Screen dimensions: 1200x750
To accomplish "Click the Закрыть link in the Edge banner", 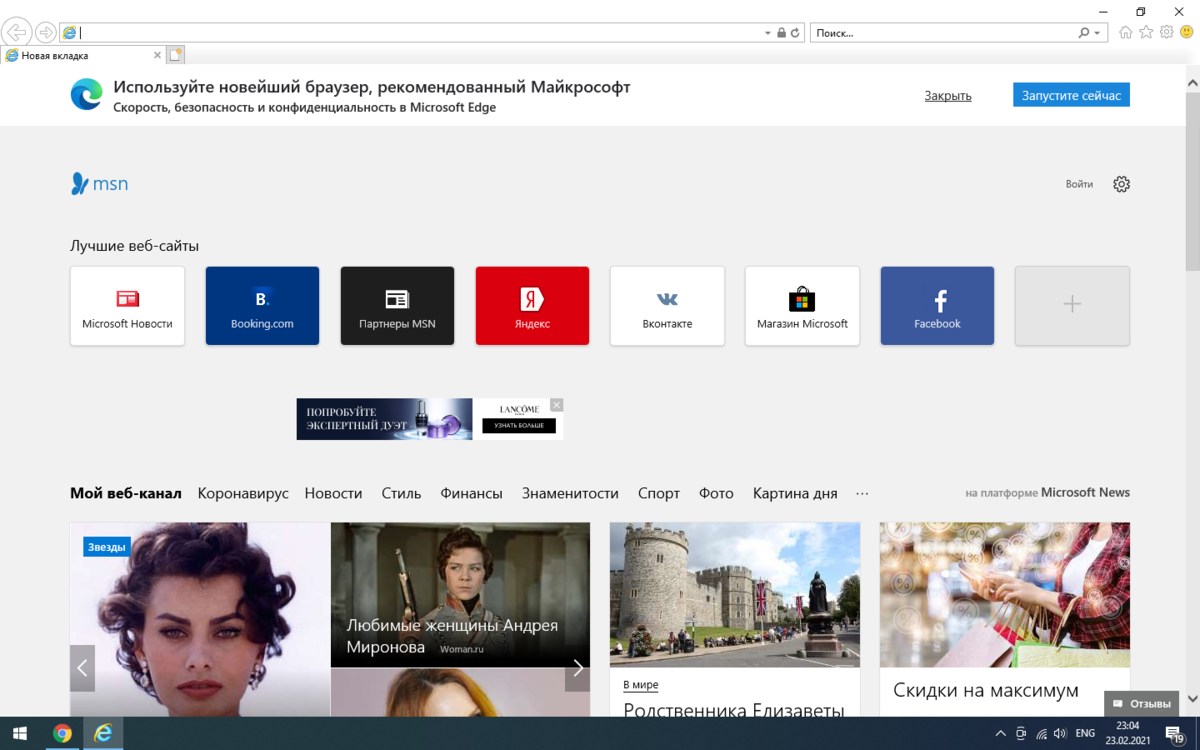I will [948, 96].
